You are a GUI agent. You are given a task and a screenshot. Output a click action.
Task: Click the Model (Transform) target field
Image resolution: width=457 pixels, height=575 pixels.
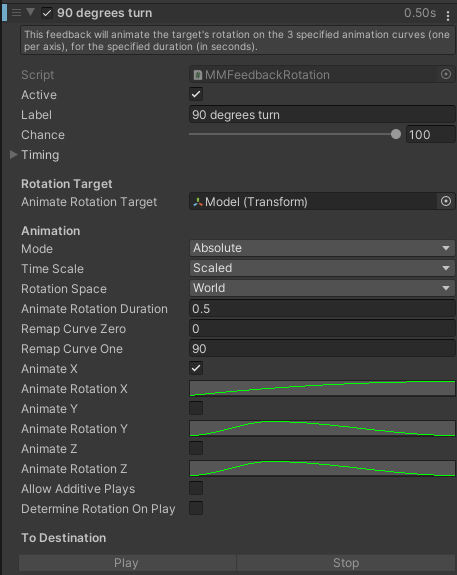313,201
